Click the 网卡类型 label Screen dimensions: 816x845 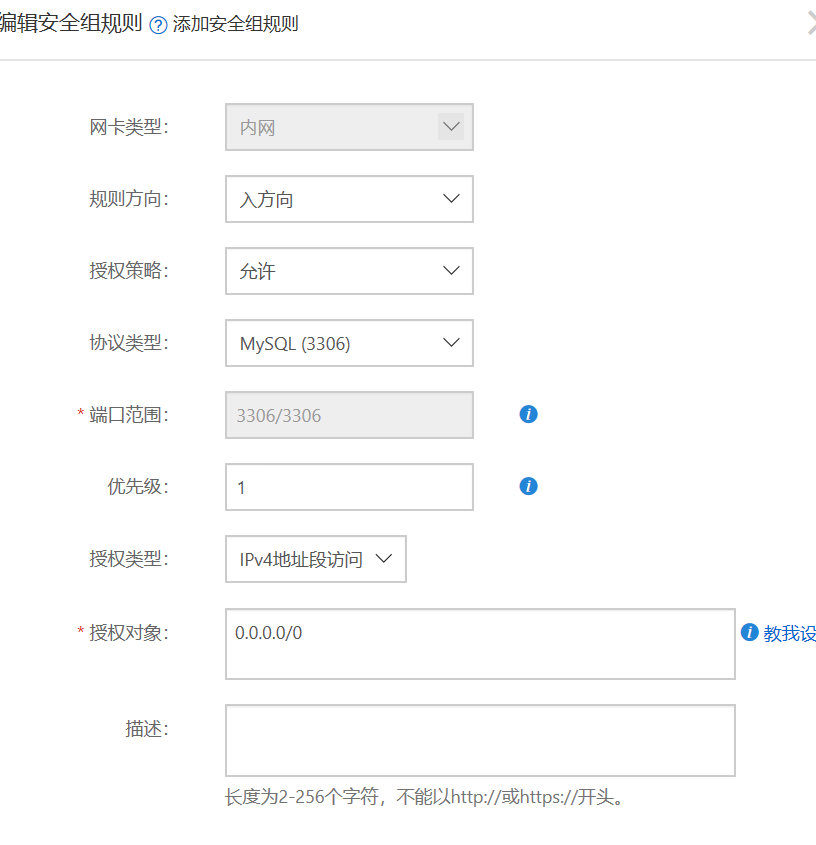click(x=129, y=128)
